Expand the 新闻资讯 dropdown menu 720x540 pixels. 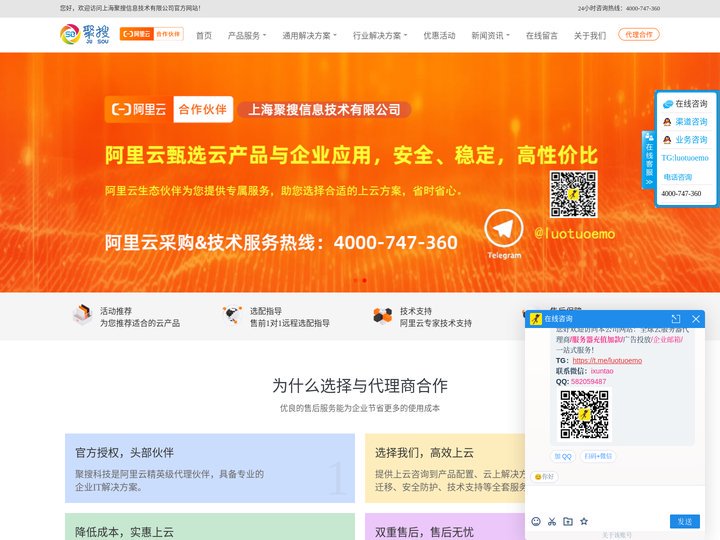(x=490, y=35)
